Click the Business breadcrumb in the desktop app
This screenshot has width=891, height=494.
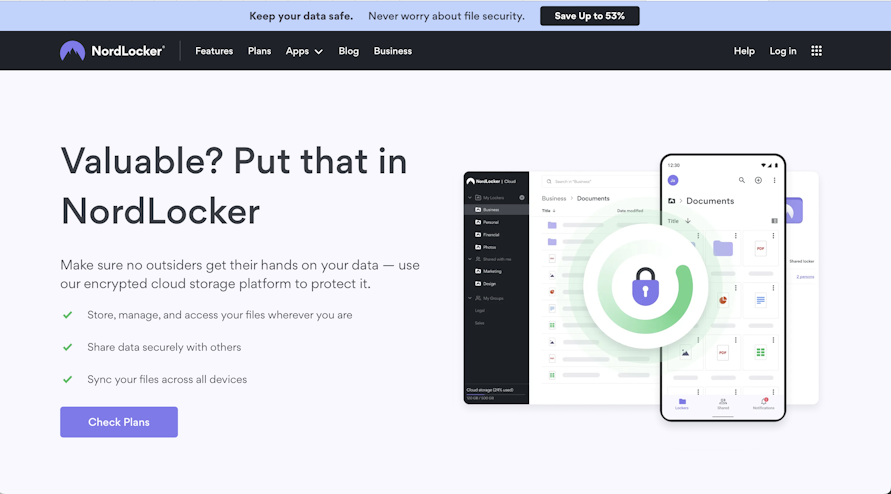click(x=553, y=198)
